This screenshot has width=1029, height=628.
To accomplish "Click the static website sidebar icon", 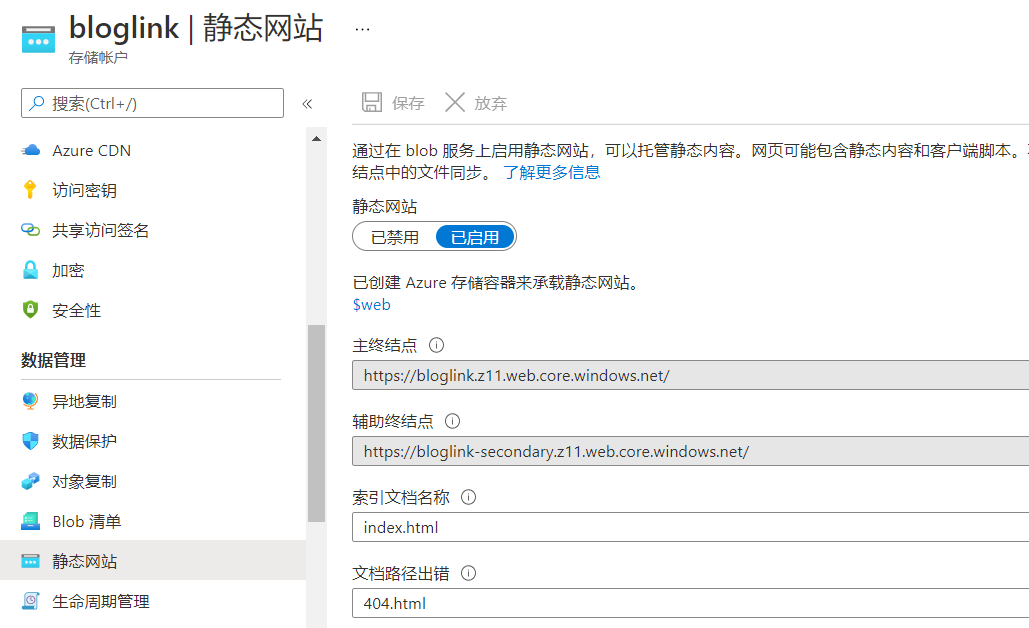I will click(x=30, y=561).
